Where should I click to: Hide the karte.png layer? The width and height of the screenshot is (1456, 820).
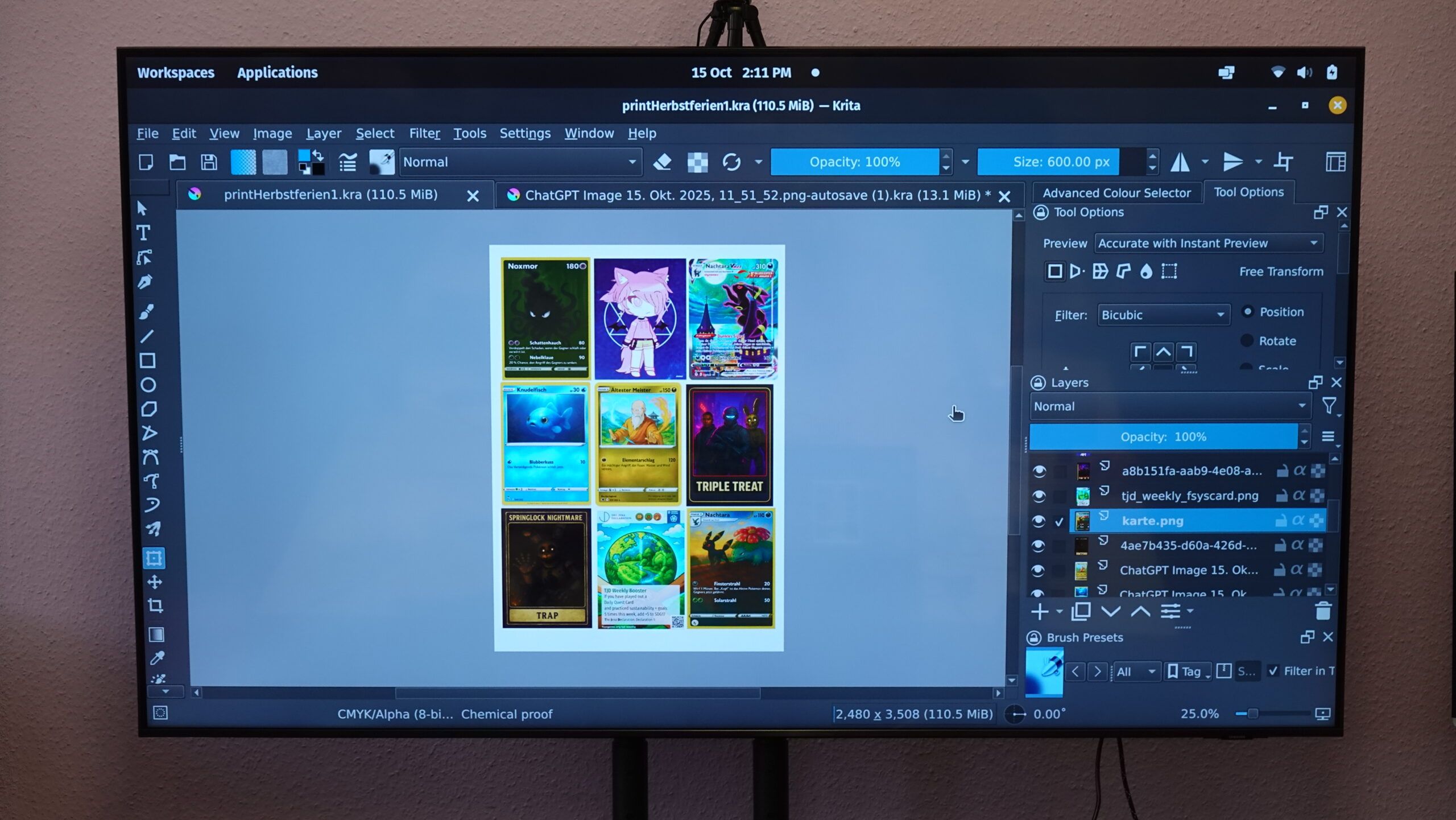[x=1039, y=521]
